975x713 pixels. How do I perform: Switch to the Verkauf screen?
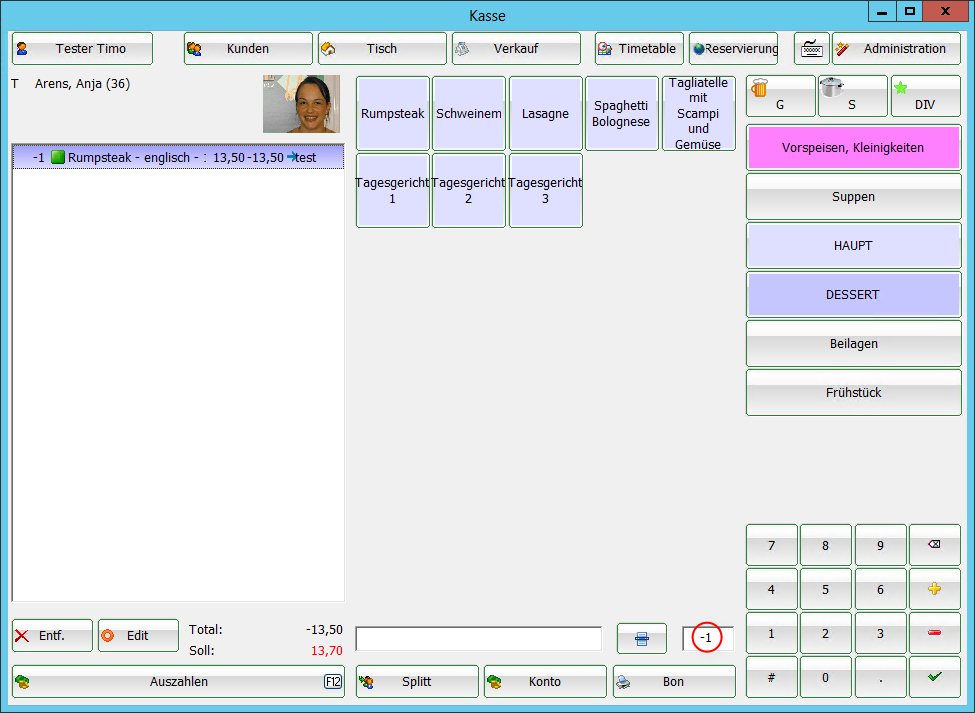[x=516, y=48]
